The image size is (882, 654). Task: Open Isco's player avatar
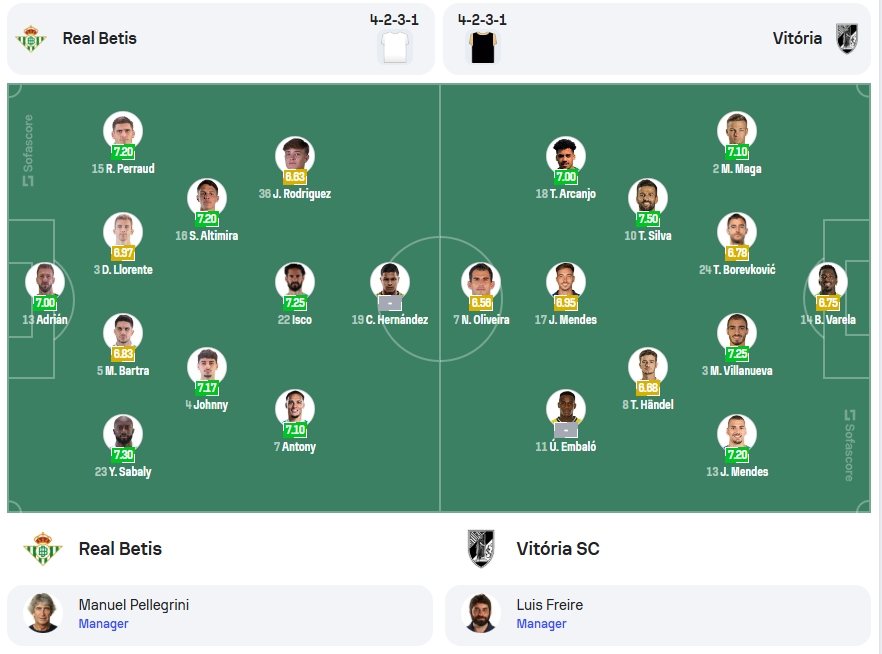pos(295,282)
